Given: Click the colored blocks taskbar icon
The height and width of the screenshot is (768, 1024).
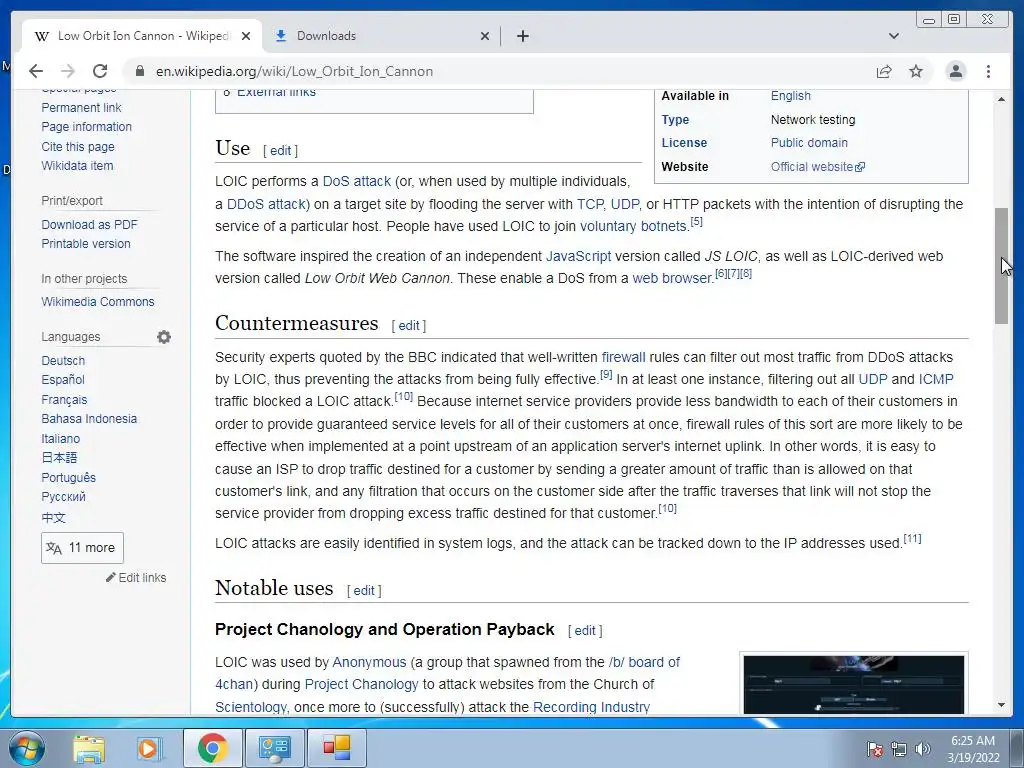Looking at the screenshot, I should pos(336,748).
